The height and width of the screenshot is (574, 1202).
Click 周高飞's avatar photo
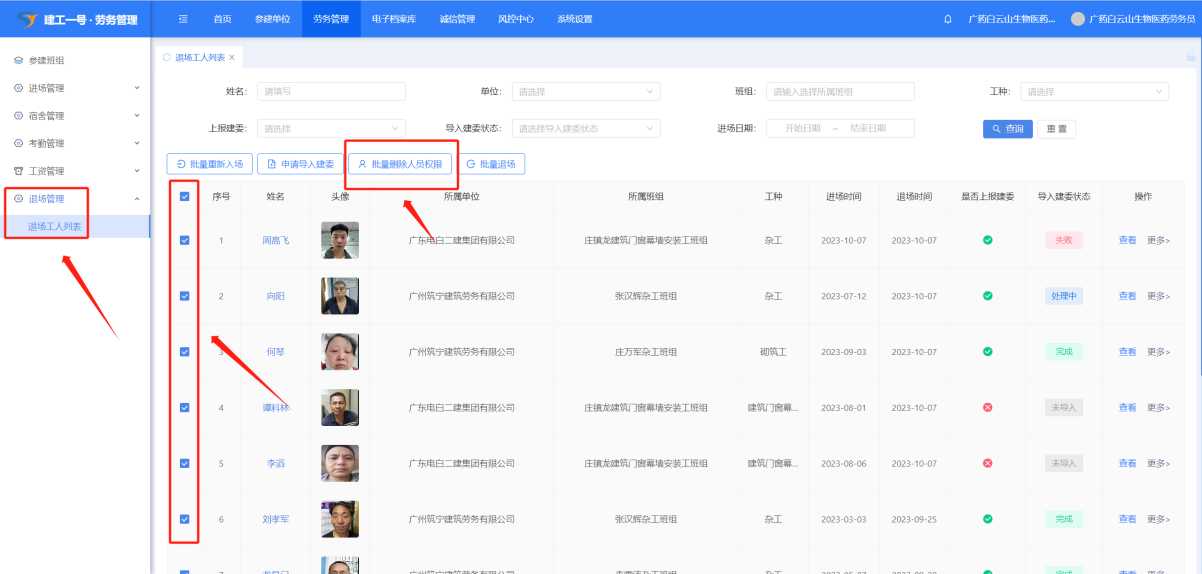click(339, 240)
